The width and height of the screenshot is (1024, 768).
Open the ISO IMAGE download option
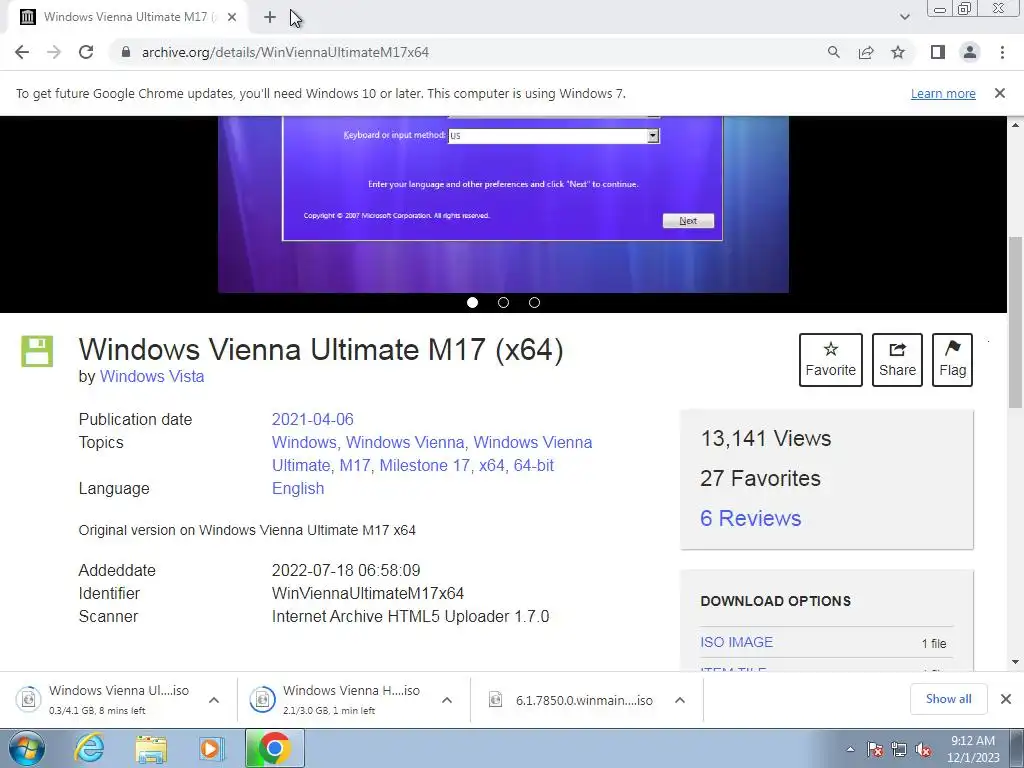point(737,643)
